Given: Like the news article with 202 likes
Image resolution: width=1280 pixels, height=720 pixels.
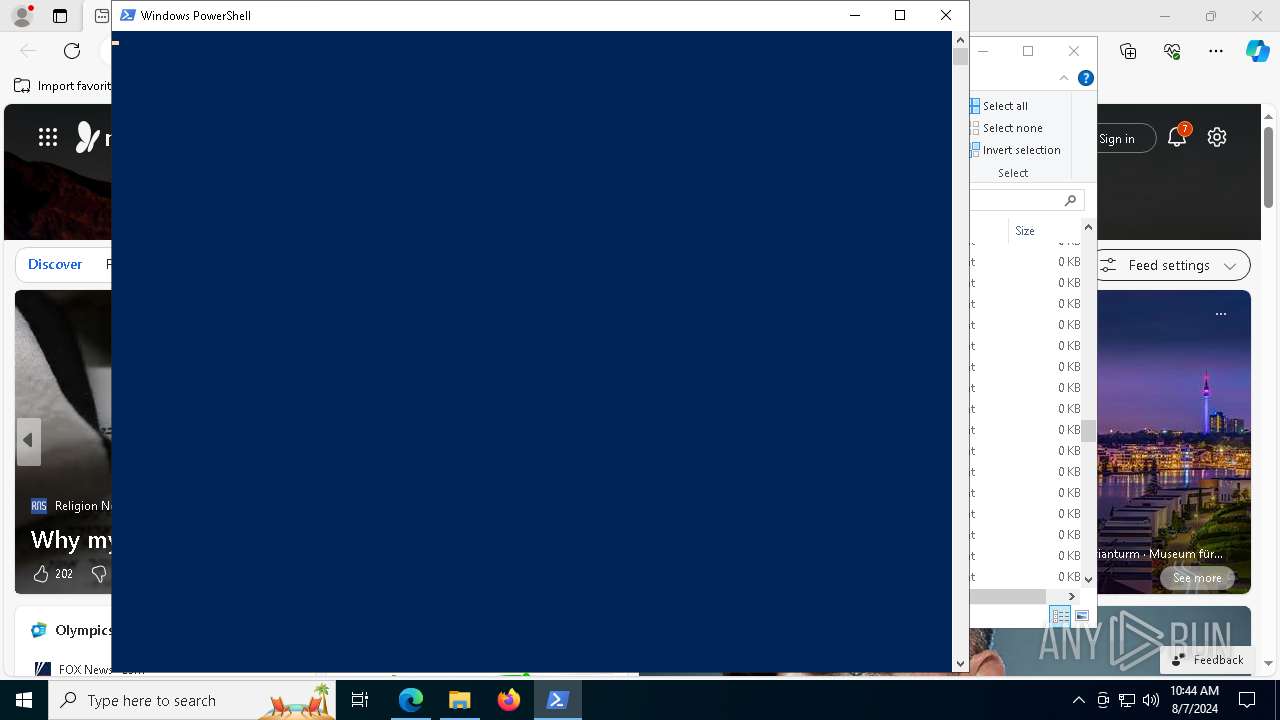Looking at the screenshot, I should pos(41,574).
